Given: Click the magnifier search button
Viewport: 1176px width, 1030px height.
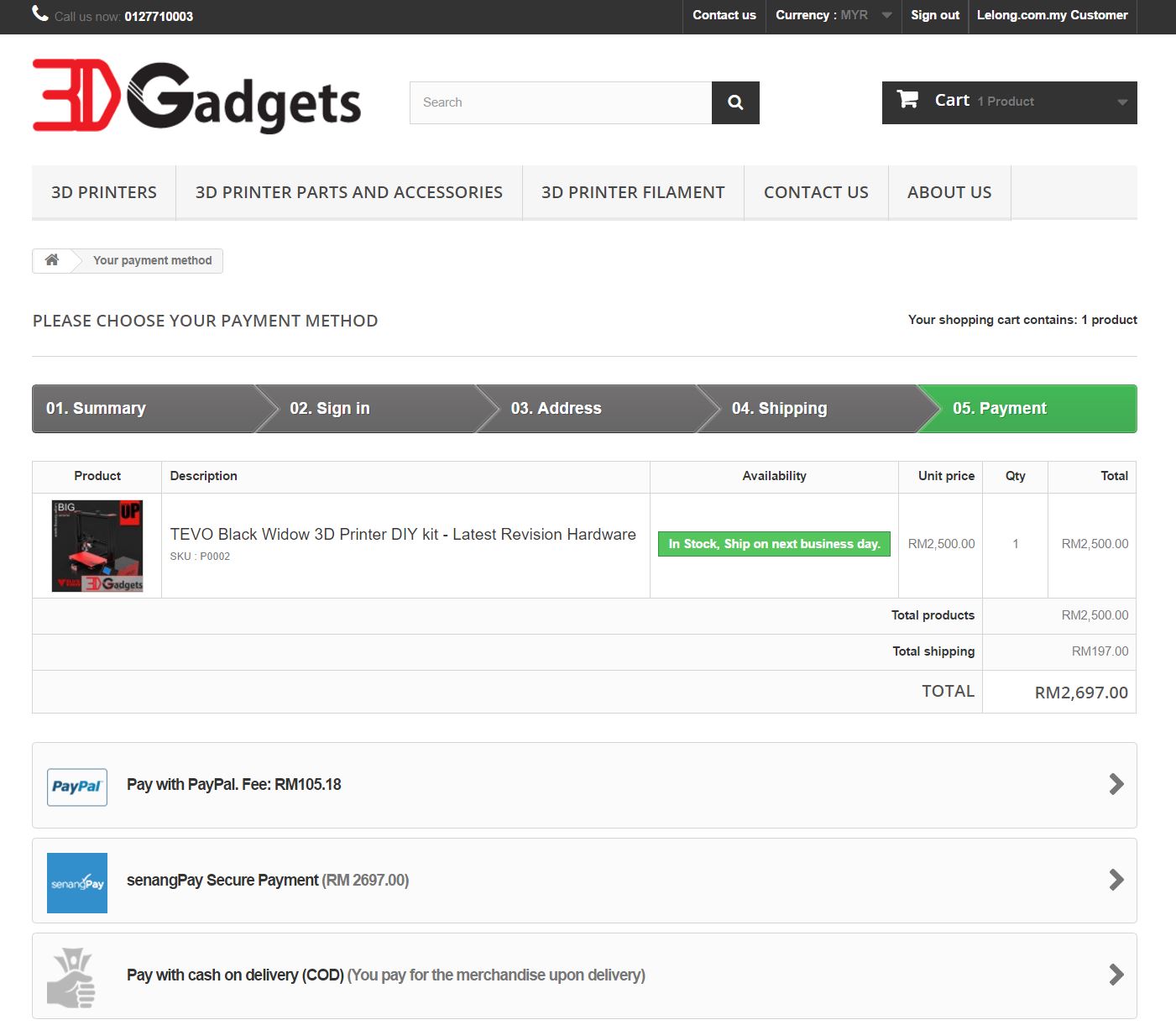Looking at the screenshot, I should 735,102.
